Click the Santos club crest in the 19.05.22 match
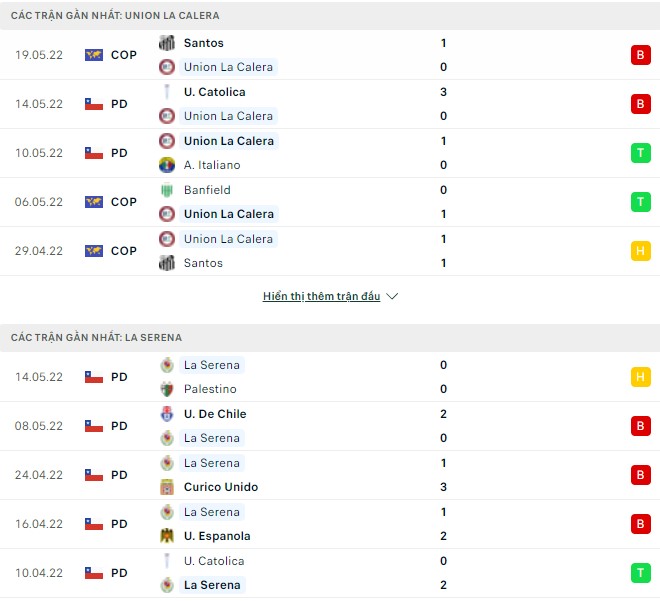The height and width of the screenshot is (601, 660). pyautogui.click(x=167, y=43)
